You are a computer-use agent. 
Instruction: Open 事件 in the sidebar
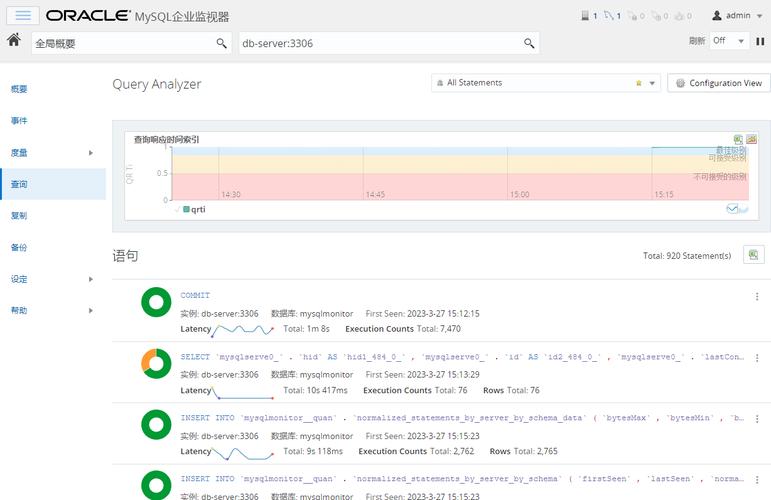click(x=19, y=120)
